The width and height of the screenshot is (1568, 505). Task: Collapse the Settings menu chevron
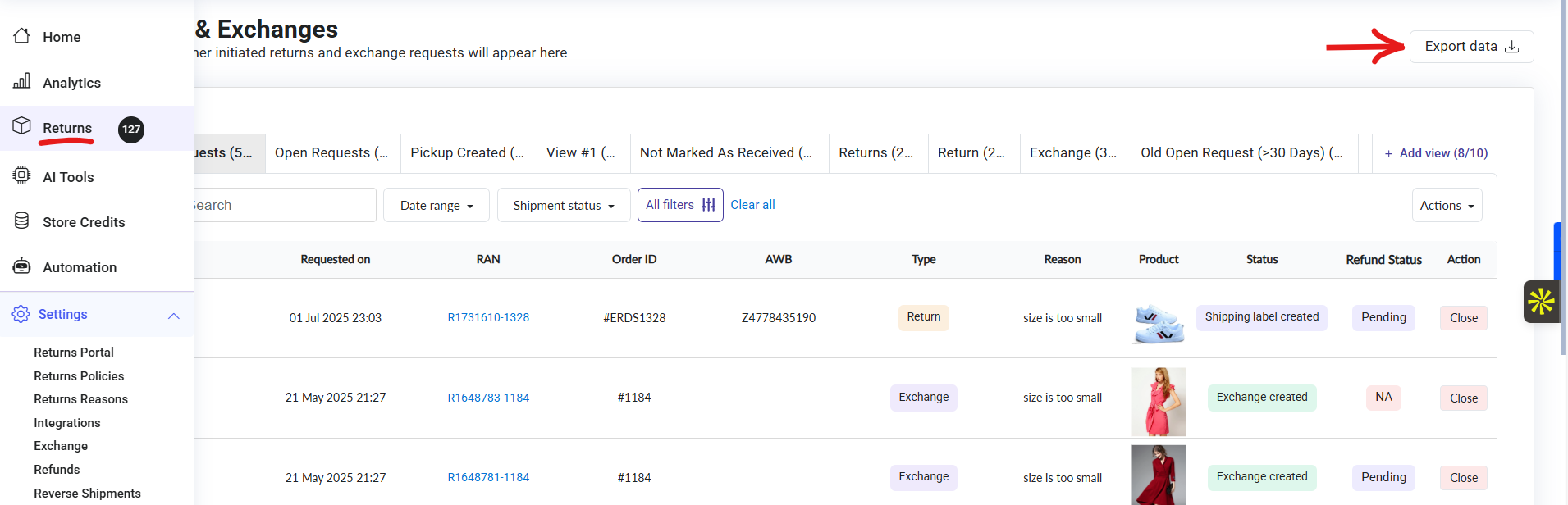174,316
